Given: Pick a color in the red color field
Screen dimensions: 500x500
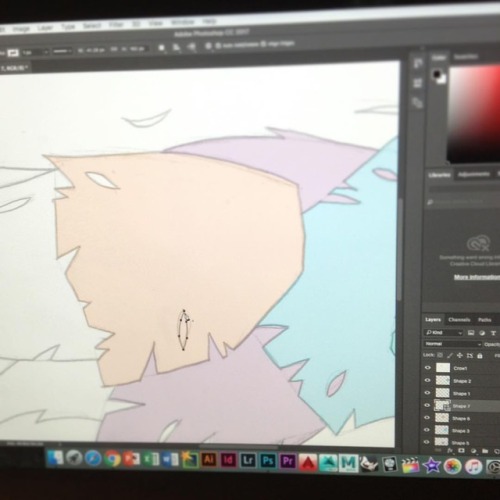Looking at the screenshot, I should coord(475,115).
